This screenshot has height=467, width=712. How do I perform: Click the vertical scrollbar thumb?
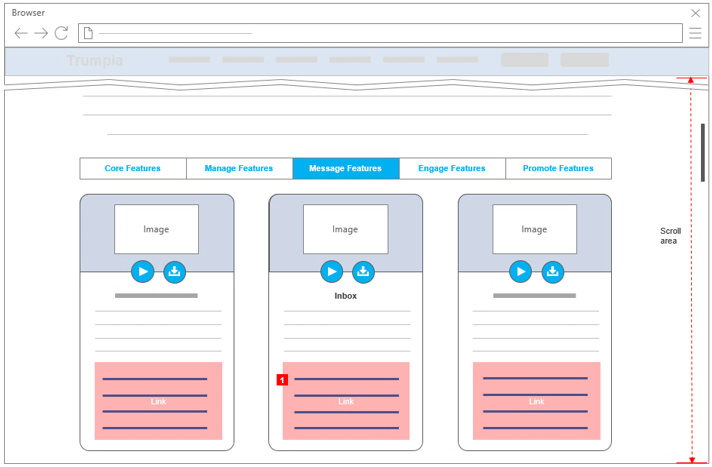[x=702, y=152]
